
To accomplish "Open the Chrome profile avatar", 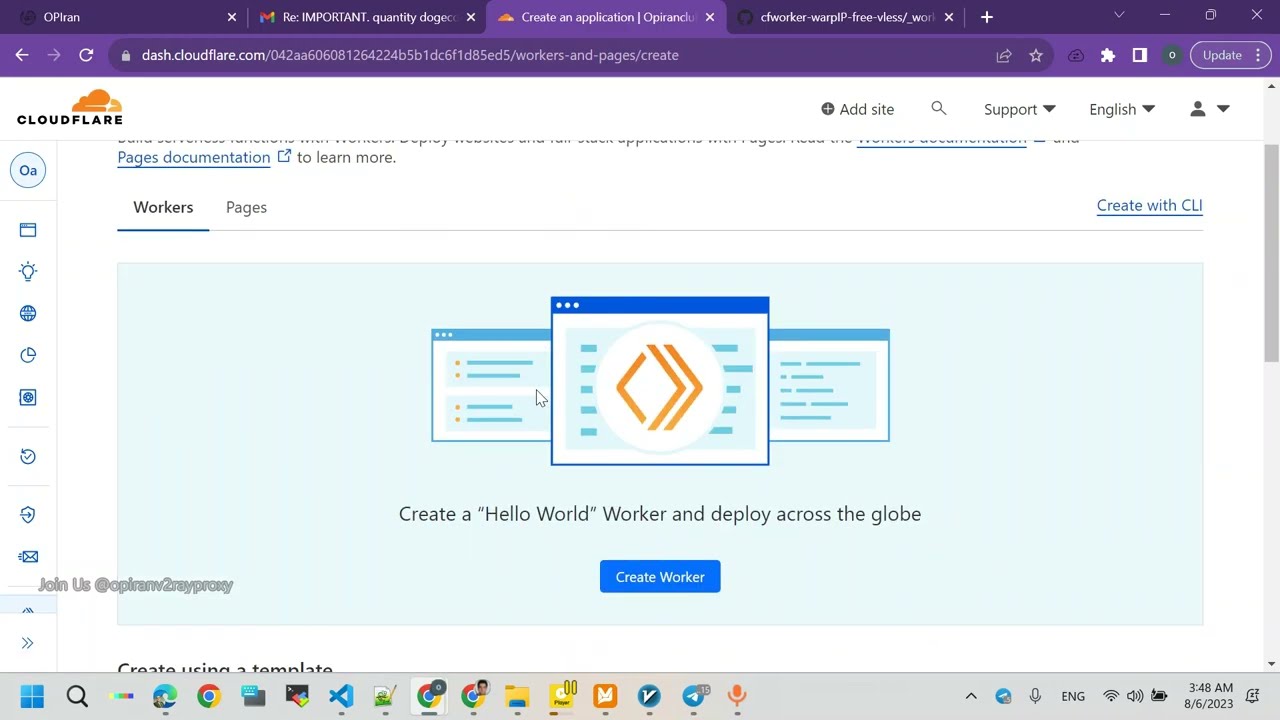I will pyautogui.click(x=1172, y=55).
